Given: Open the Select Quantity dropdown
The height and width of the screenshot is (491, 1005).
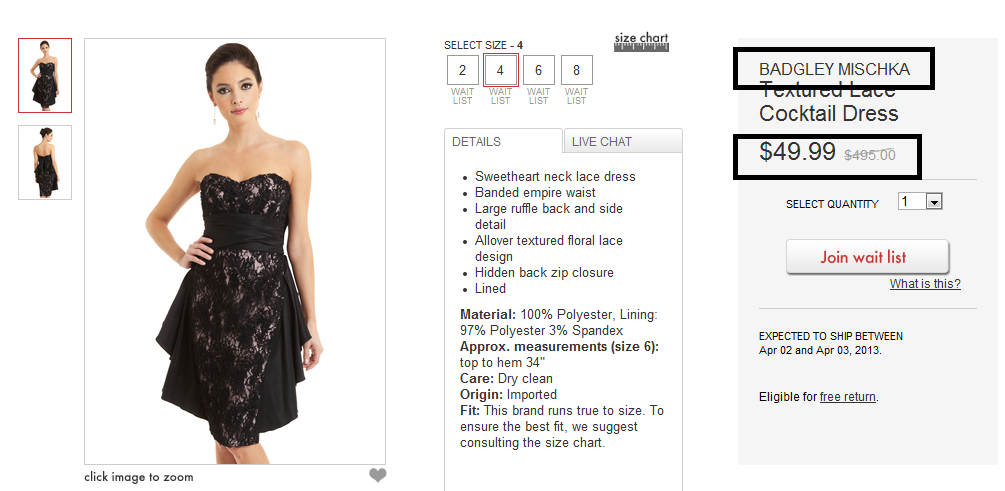Looking at the screenshot, I should (x=920, y=202).
